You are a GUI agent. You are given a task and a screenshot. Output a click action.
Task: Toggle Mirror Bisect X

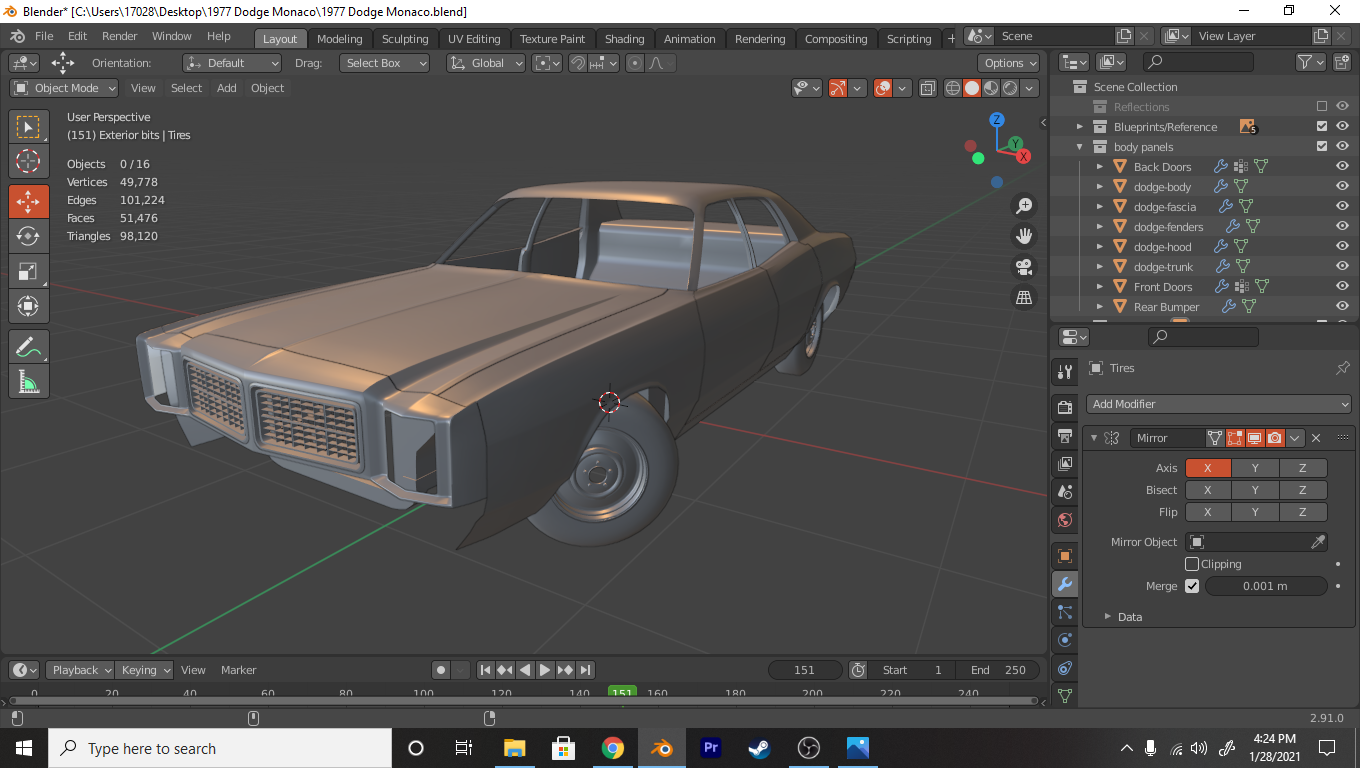tap(1208, 490)
